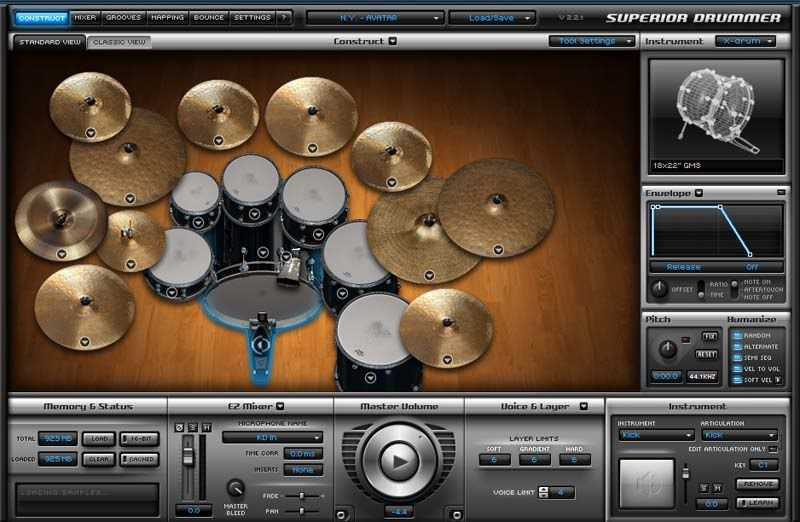The width and height of the screenshot is (800, 522).
Task: Open the Tool Settings dropdown
Action: (x=591, y=41)
